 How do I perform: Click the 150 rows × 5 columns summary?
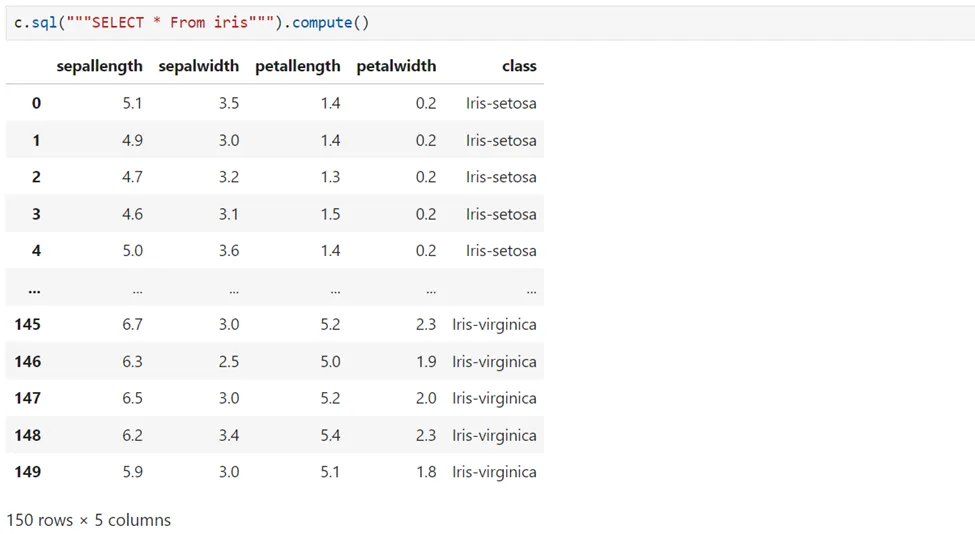point(88,520)
